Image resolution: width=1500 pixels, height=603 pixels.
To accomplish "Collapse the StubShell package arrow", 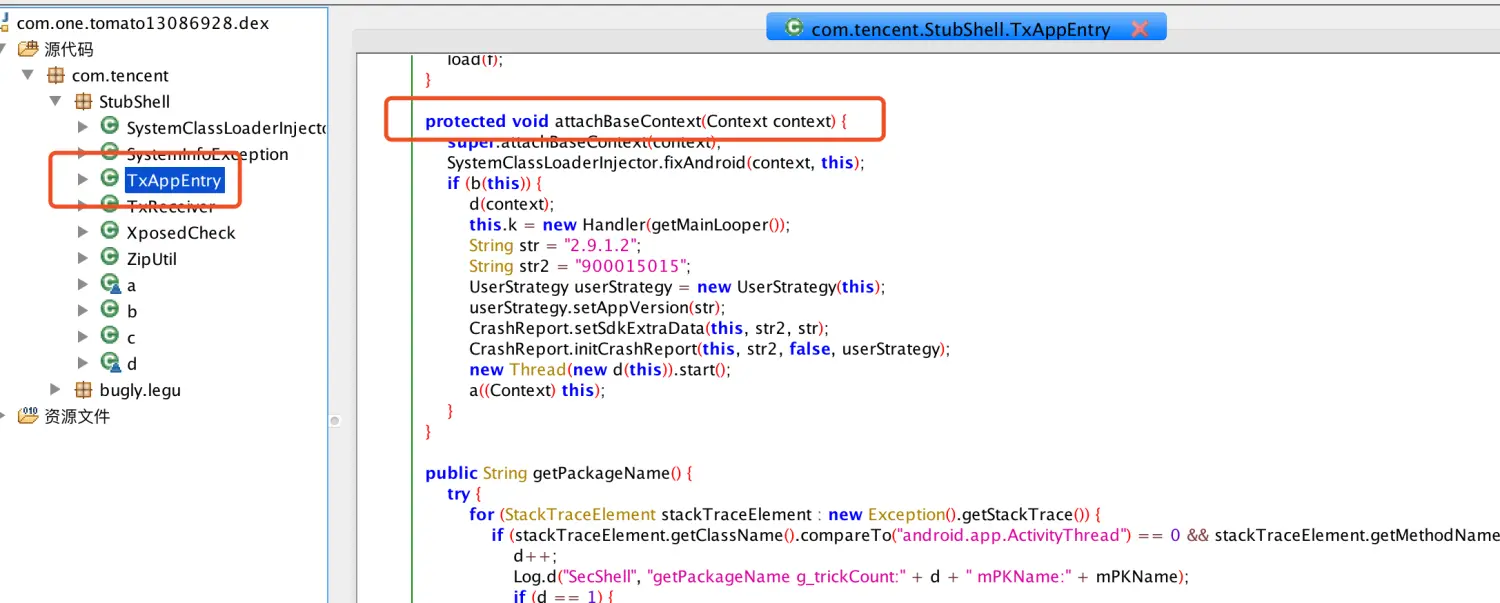I will (56, 101).
